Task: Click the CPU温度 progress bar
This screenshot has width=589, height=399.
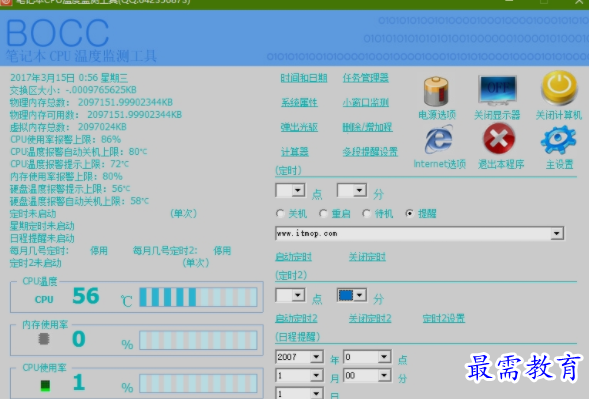Action: pos(198,297)
